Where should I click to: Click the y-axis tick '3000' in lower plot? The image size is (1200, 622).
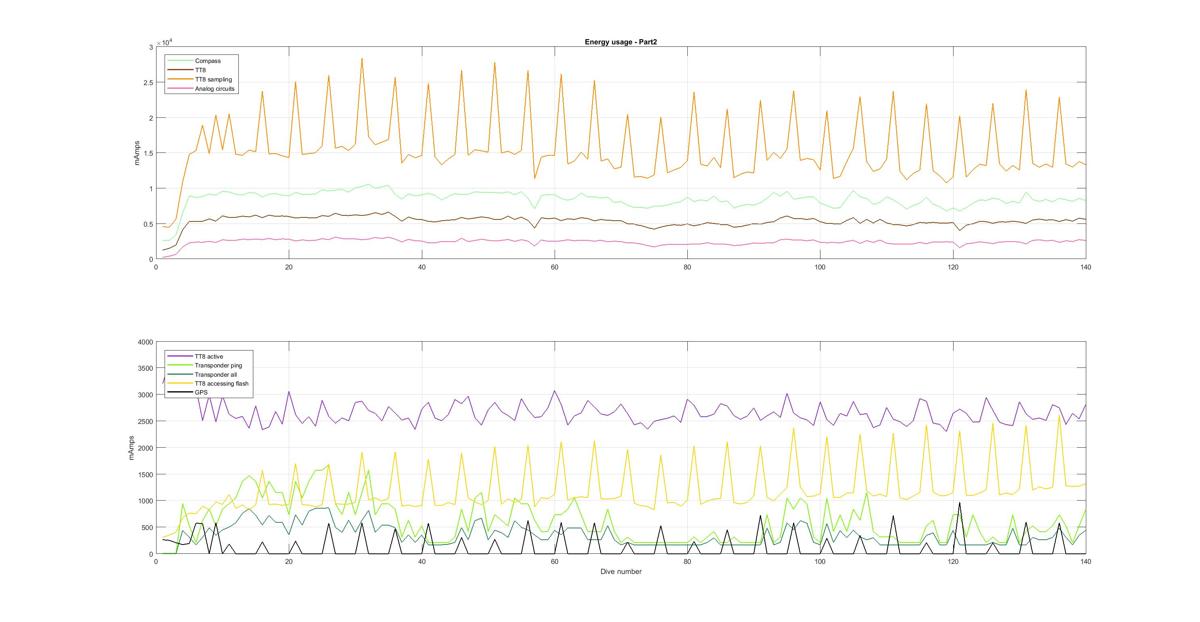(x=145, y=395)
